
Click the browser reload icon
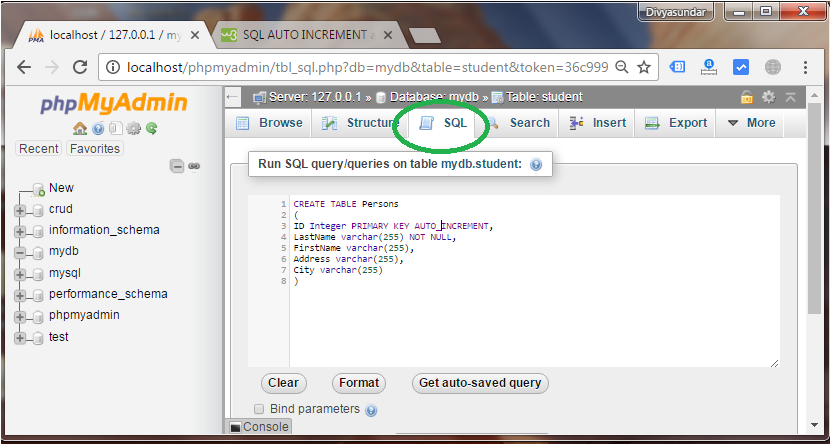click(x=80, y=67)
